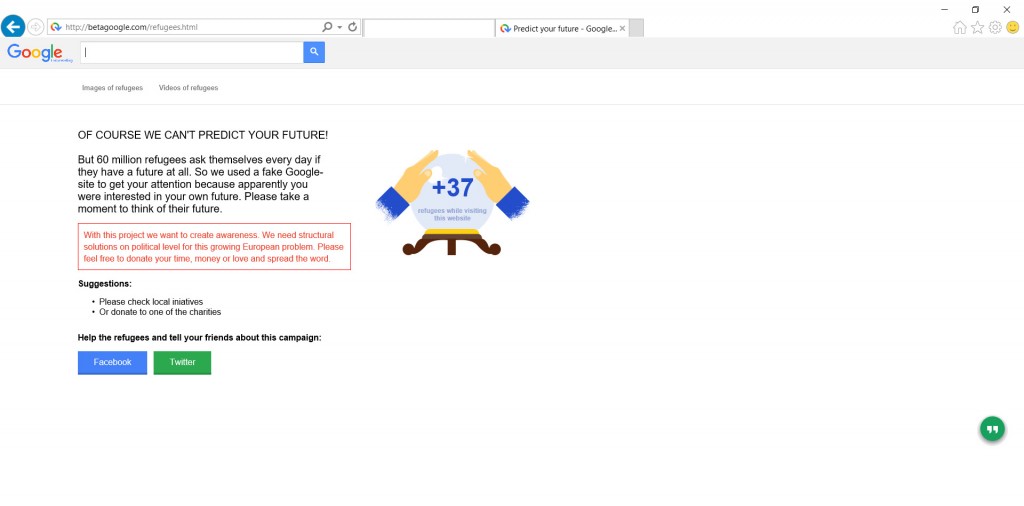Restore down the browser window

[x=975, y=9]
